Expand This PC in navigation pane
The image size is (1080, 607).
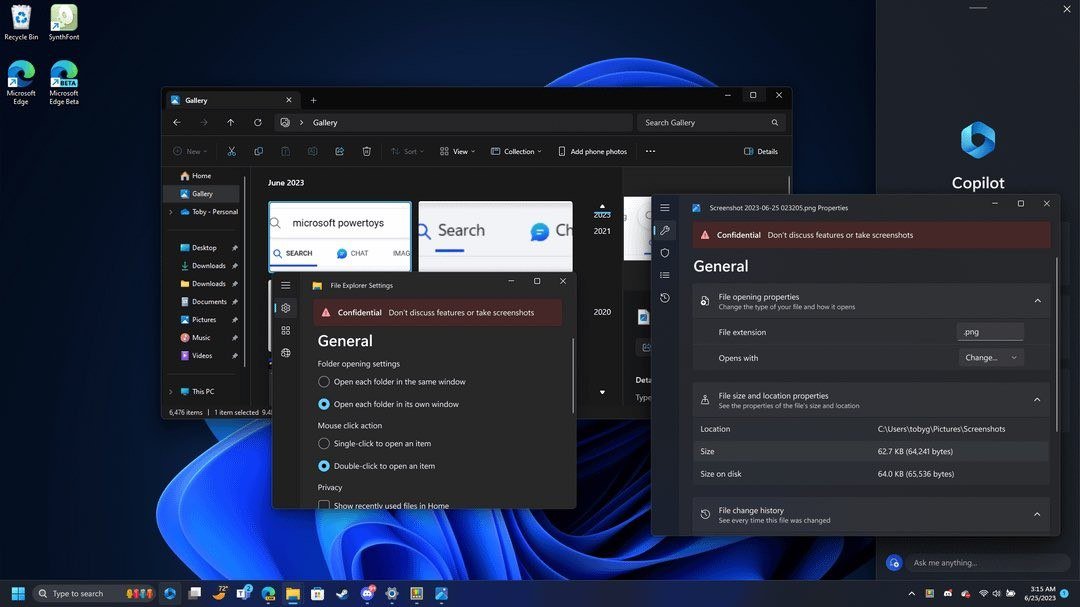171,391
